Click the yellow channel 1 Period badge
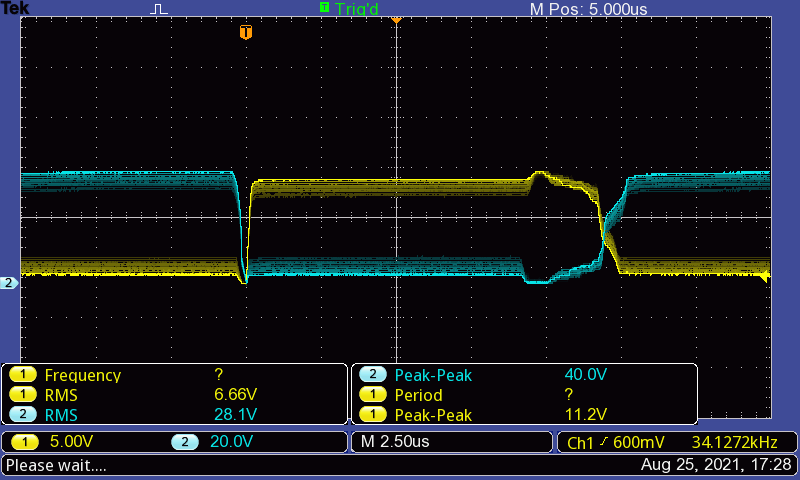 372,395
